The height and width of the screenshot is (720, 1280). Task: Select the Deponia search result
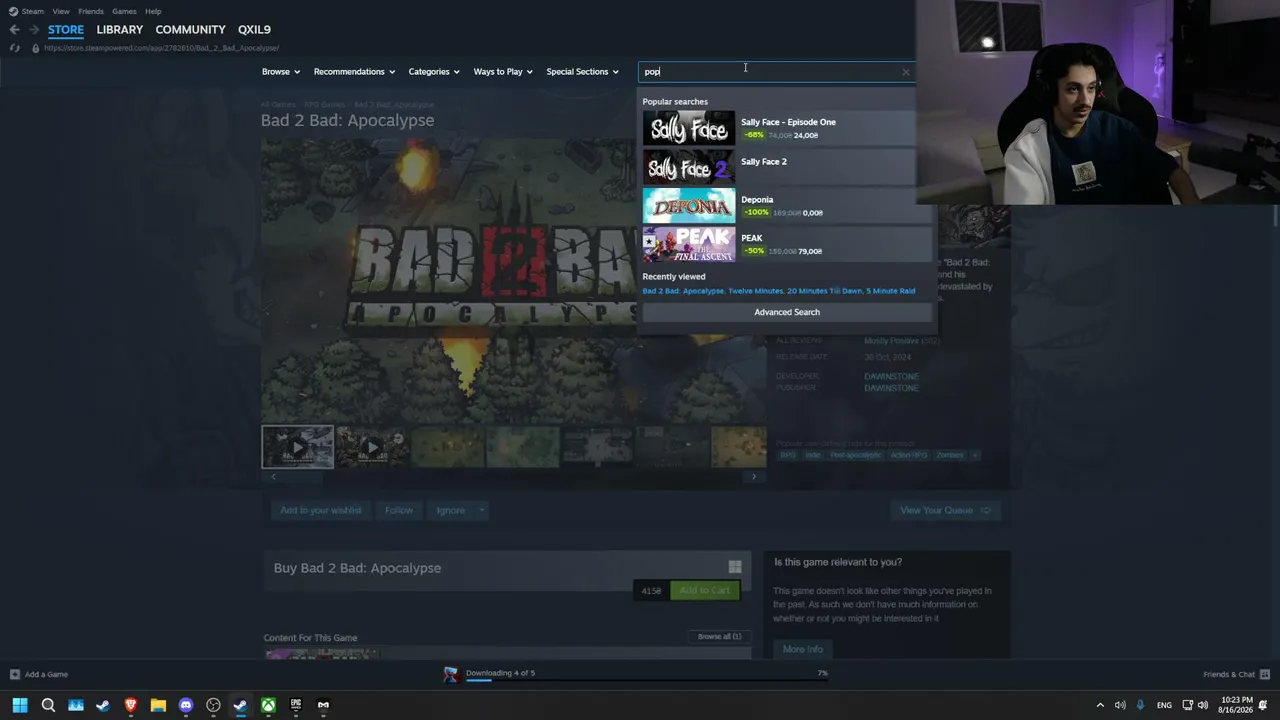click(787, 205)
